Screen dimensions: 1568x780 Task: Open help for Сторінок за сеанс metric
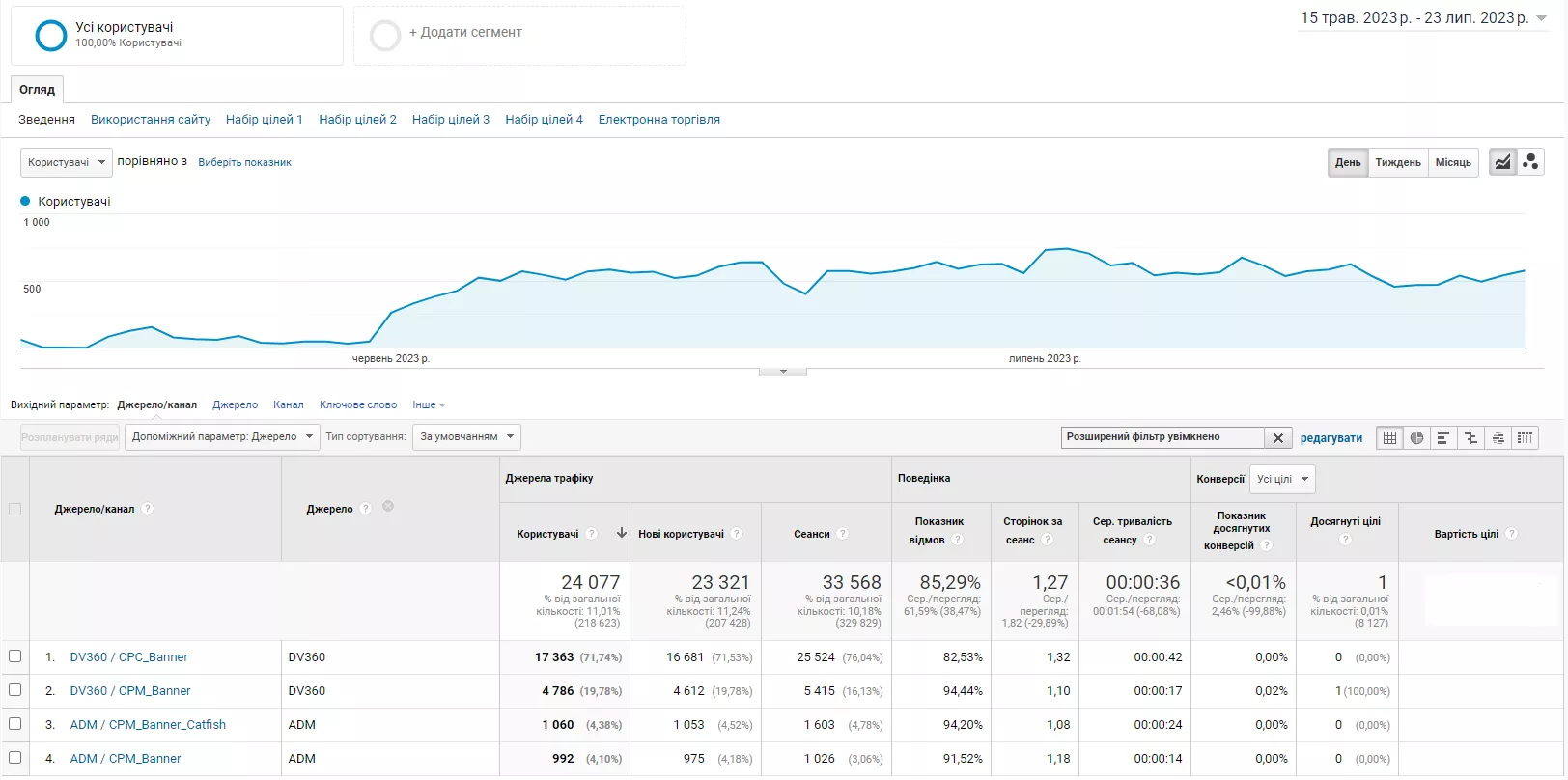(1048, 540)
